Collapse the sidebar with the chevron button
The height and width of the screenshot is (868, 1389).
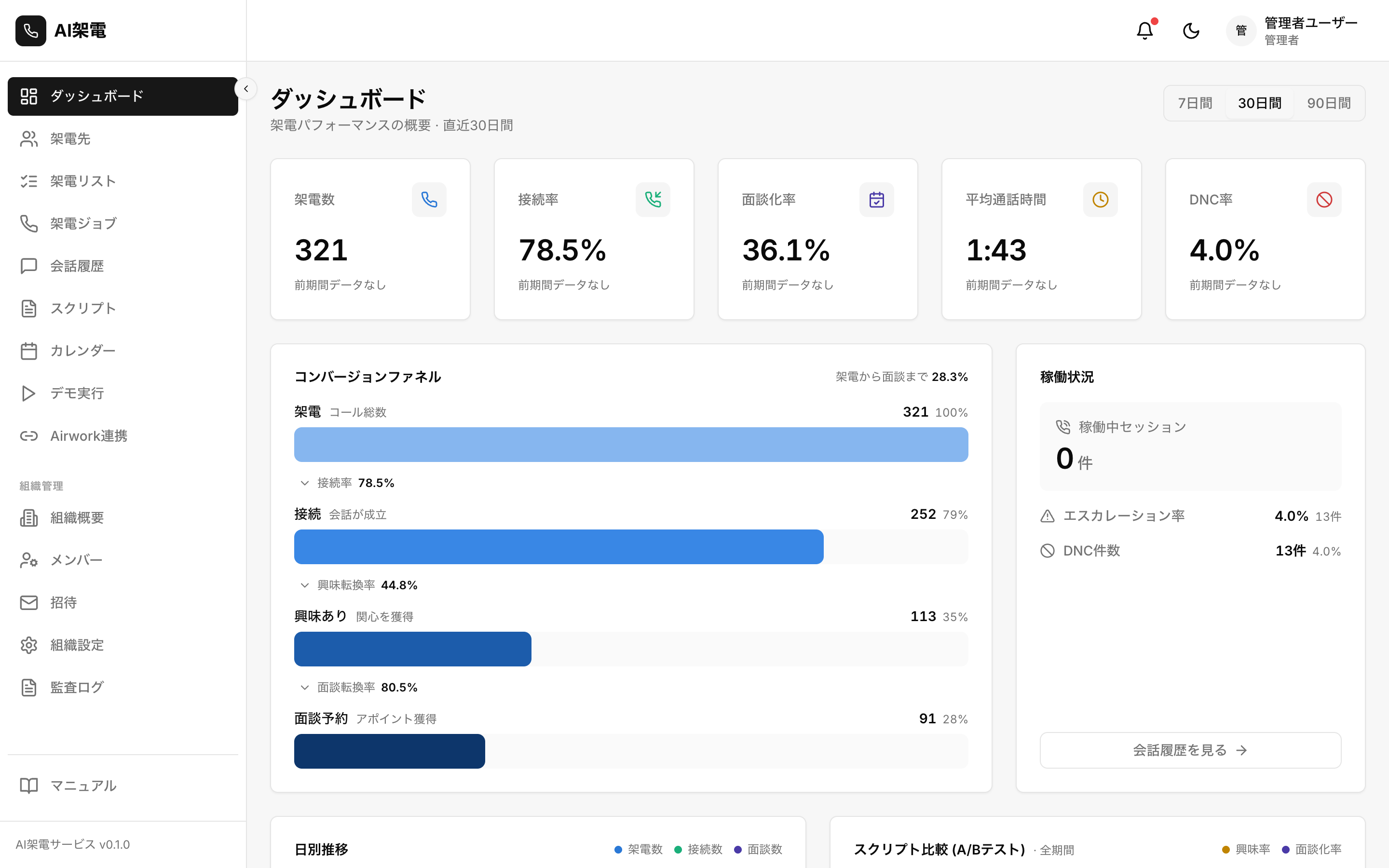coord(245,88)
